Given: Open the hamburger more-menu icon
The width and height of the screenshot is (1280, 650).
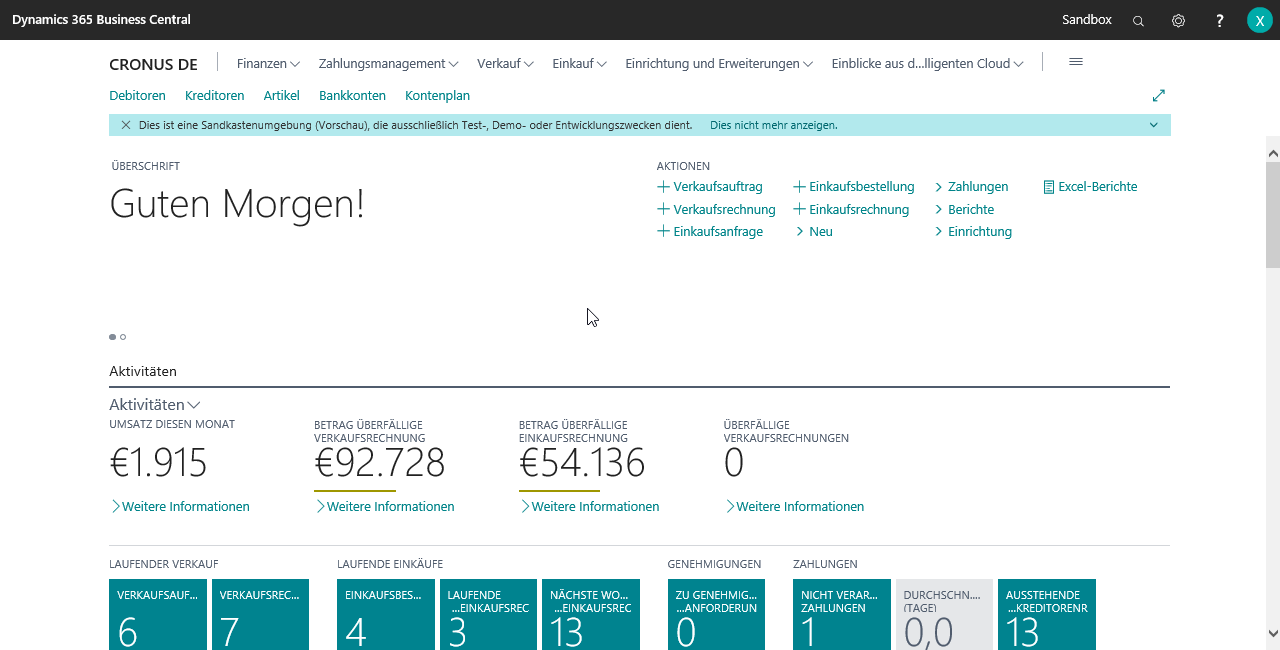Looking at the screenshot, I should point(1076,62).
